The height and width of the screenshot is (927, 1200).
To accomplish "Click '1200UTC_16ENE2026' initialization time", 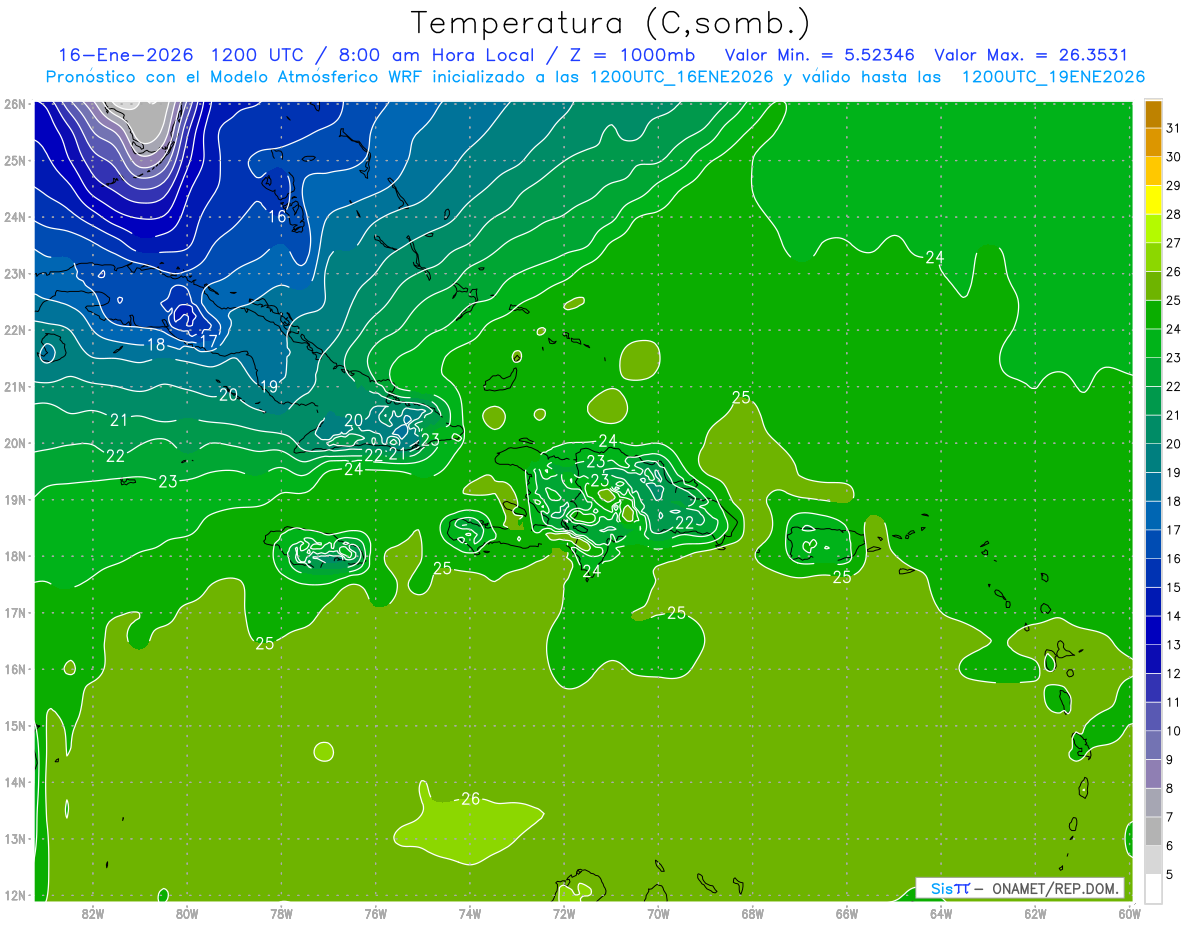I will 680,77.
